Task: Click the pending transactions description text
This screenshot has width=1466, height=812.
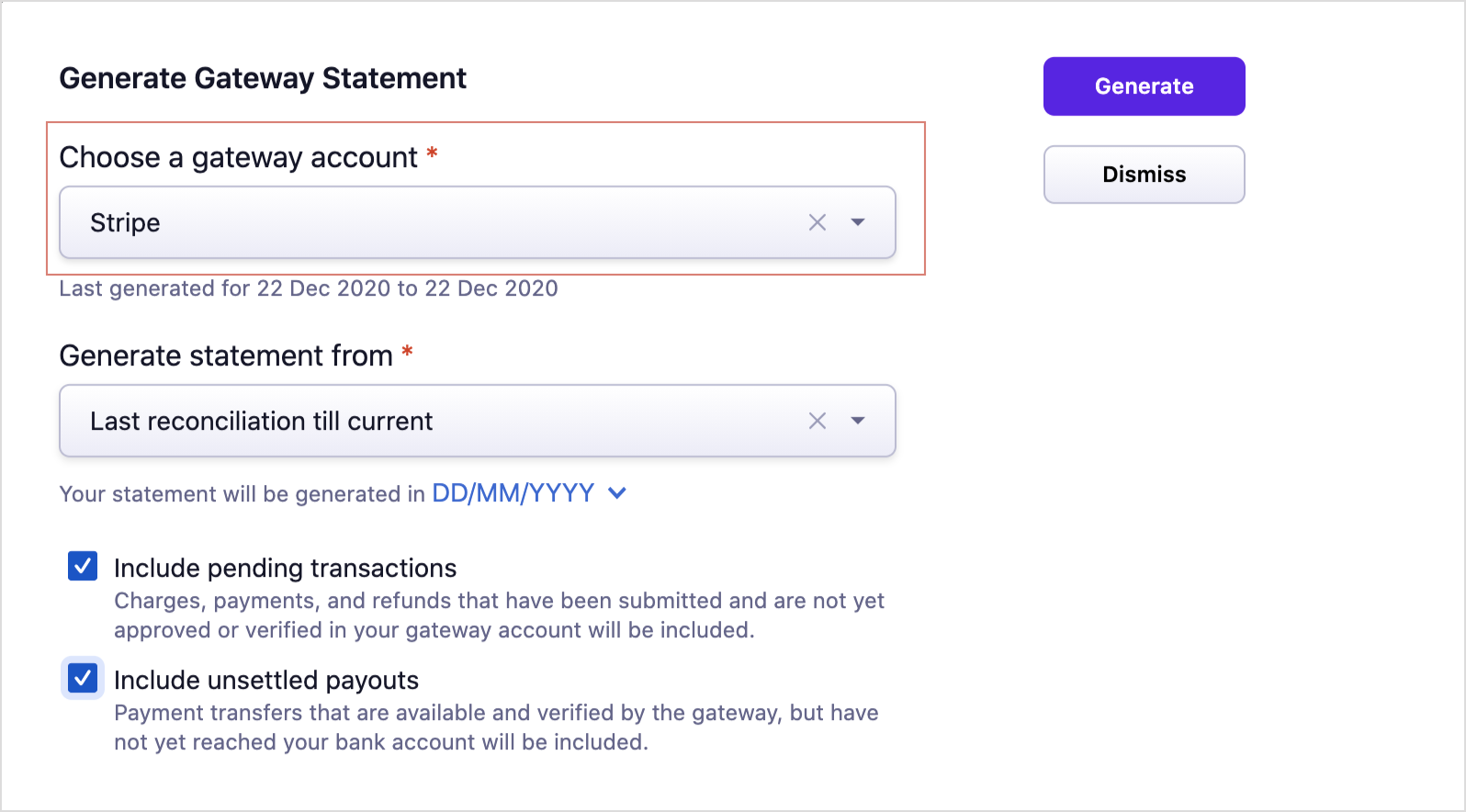Action: [498, 615]
